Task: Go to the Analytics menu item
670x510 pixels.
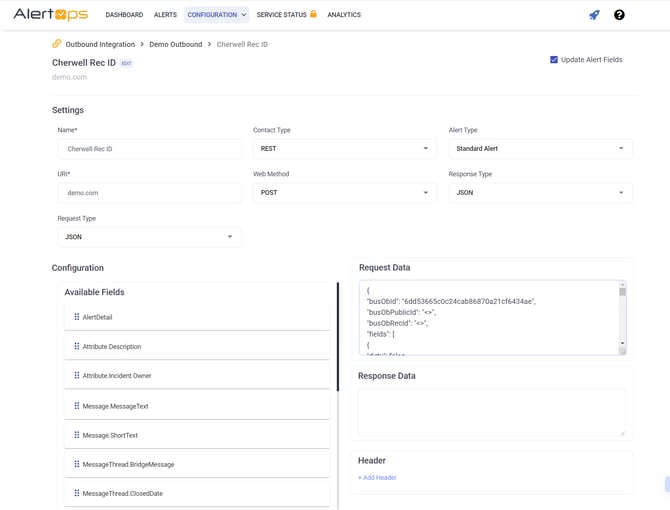Action: [x=344, y=15]
